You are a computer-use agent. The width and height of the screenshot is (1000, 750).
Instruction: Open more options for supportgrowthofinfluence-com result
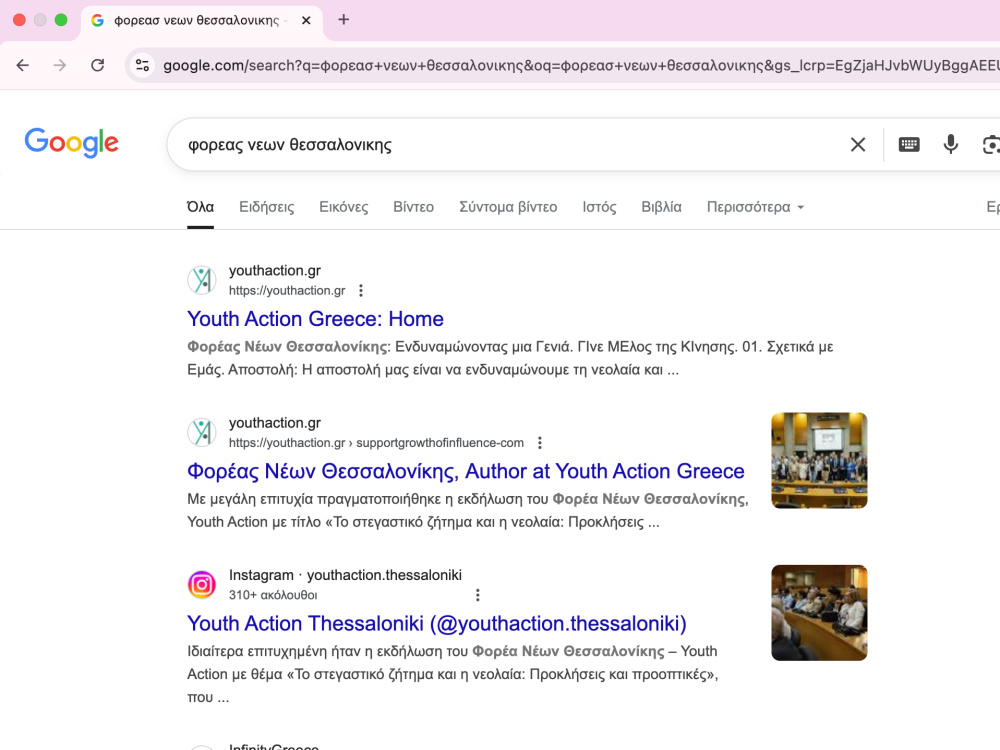540,443
